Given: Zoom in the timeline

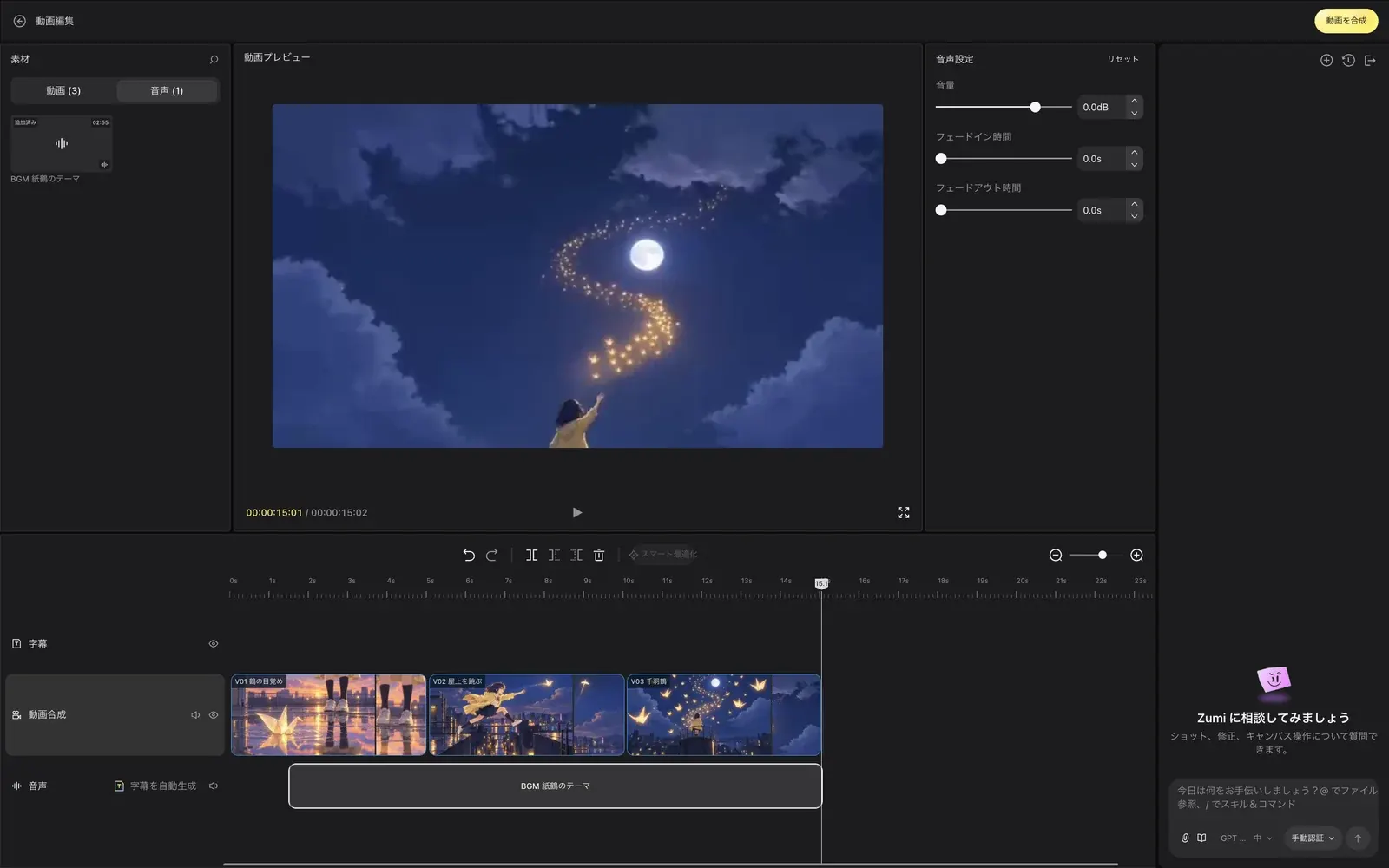Looking at the screenshot, I should [x=1136, y=555].
